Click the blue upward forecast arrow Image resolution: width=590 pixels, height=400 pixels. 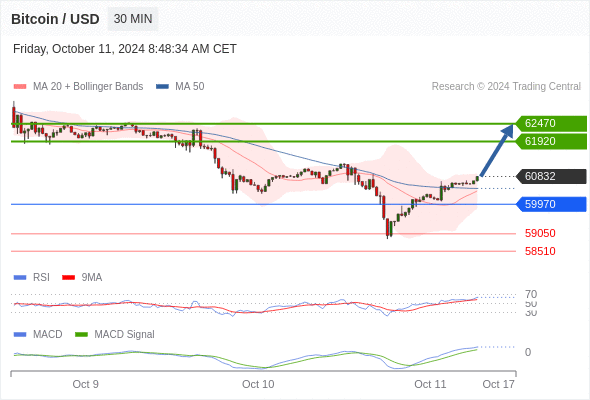tap(497, 150)
